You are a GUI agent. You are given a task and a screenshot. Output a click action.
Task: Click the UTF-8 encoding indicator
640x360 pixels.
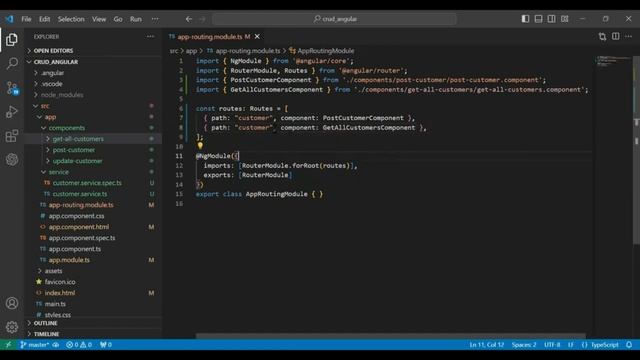pyautogui.click(x=552, y=345)
